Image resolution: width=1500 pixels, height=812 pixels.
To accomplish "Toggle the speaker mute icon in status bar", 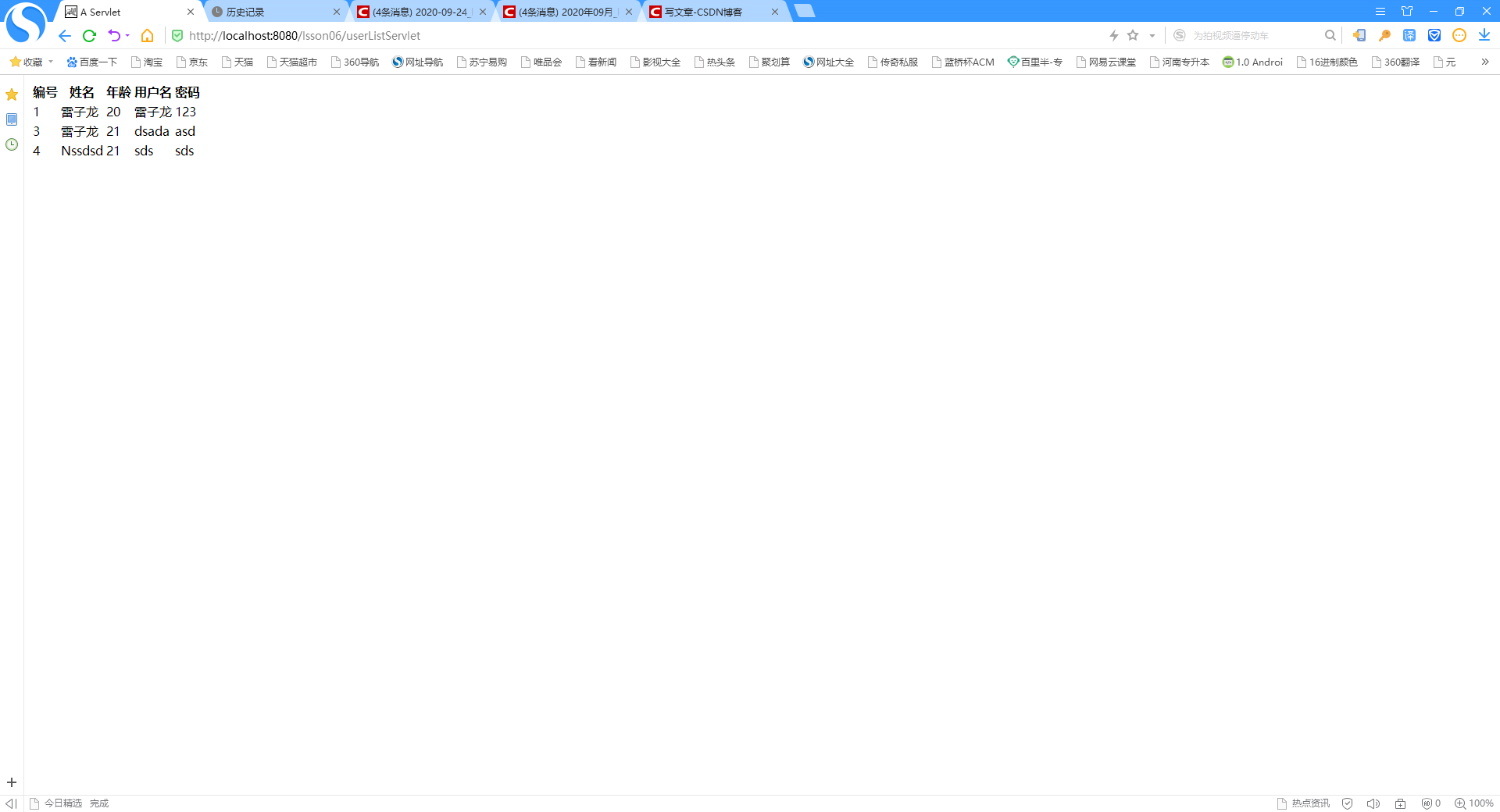I will click(x=1373, y=803).
